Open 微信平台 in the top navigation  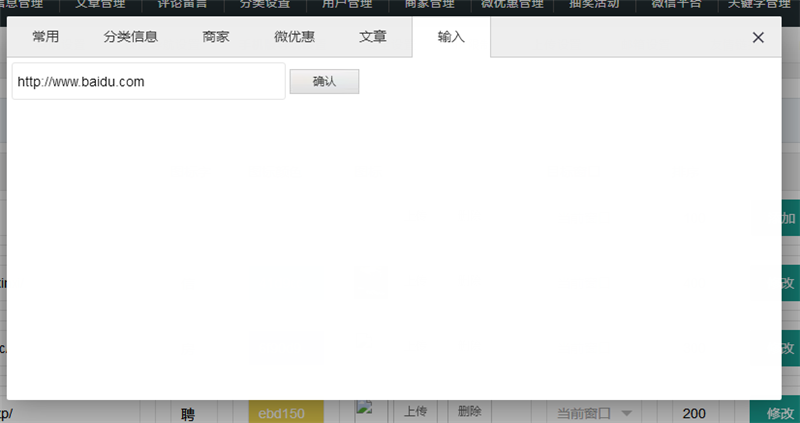[677, 5]
